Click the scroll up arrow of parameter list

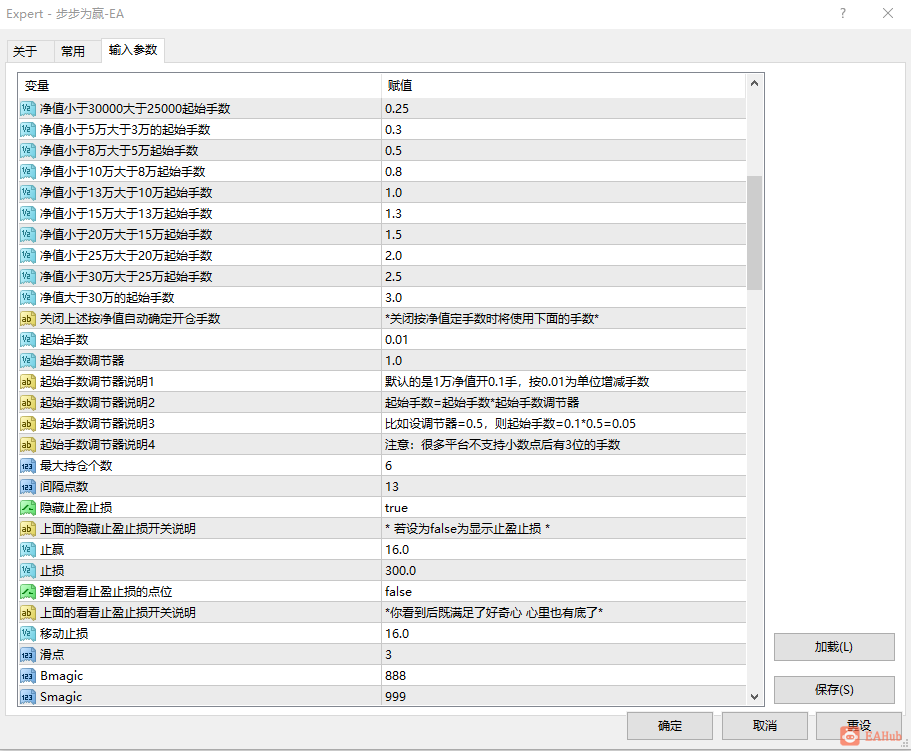point(754,83)
